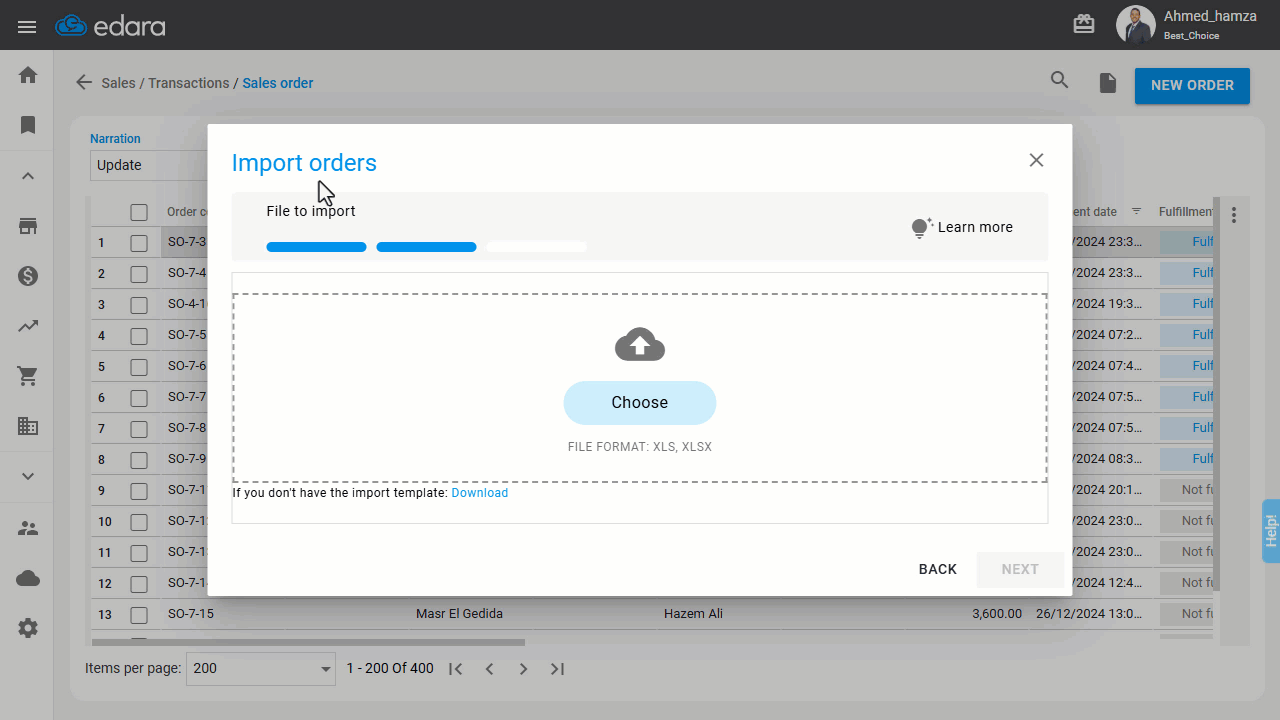Viewport: 1280px width, 720px height.
Task: Open the Ahmed_hamza profile avatar
Action: coord(1136,25)
